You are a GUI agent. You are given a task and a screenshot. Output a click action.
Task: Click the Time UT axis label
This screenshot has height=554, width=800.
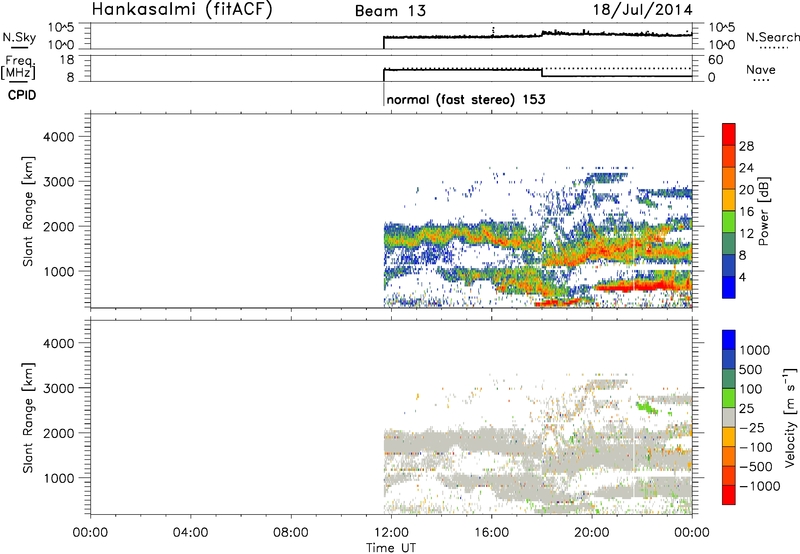[x=391, y=548]
